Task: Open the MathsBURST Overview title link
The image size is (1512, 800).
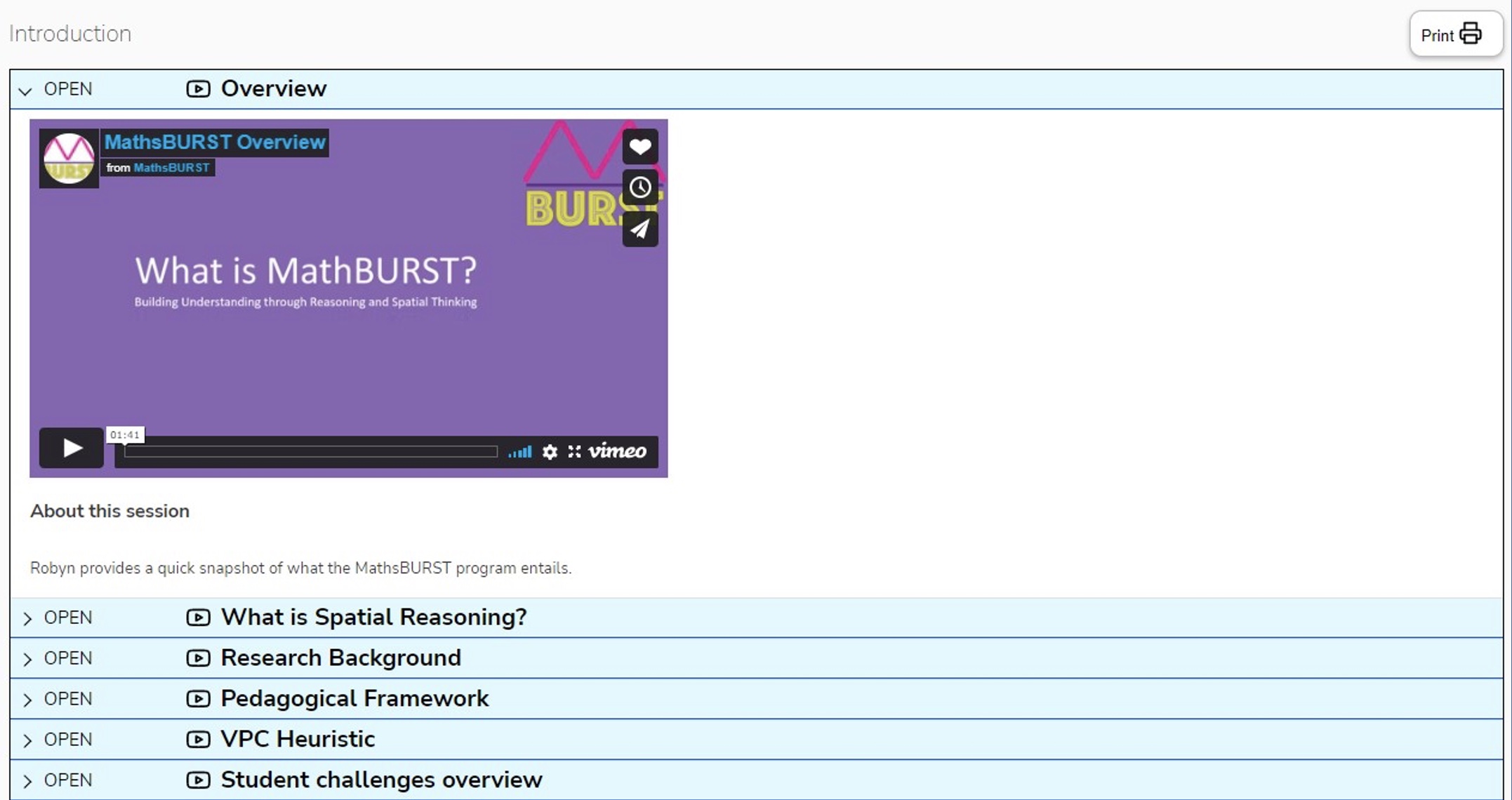Action: click(x=215, y=142)
